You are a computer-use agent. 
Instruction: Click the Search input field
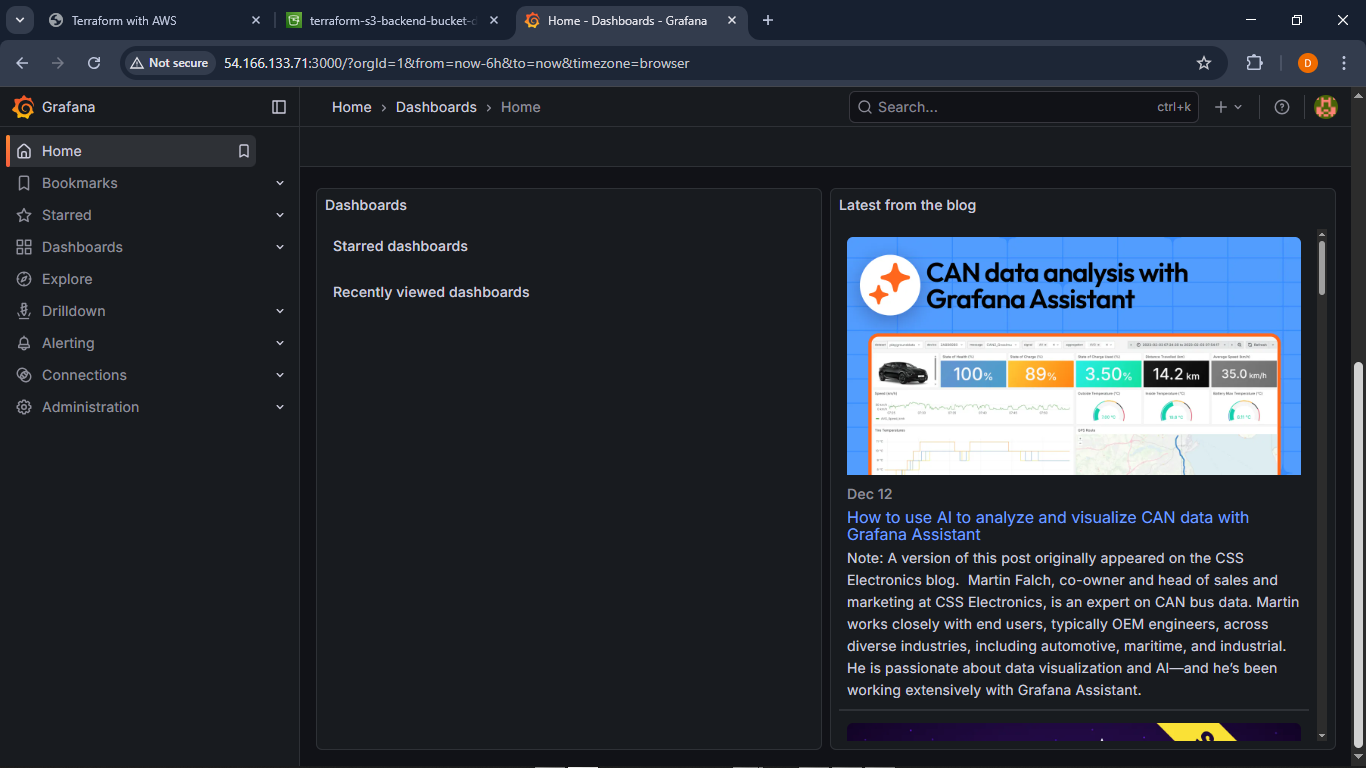(1010, 107)
